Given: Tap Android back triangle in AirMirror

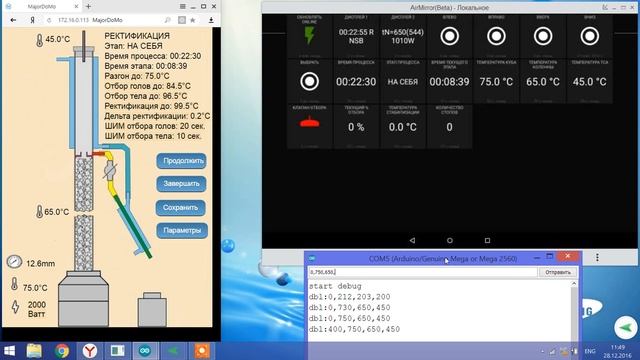Looking at the screenshot, I should click(x=412, y=240).
